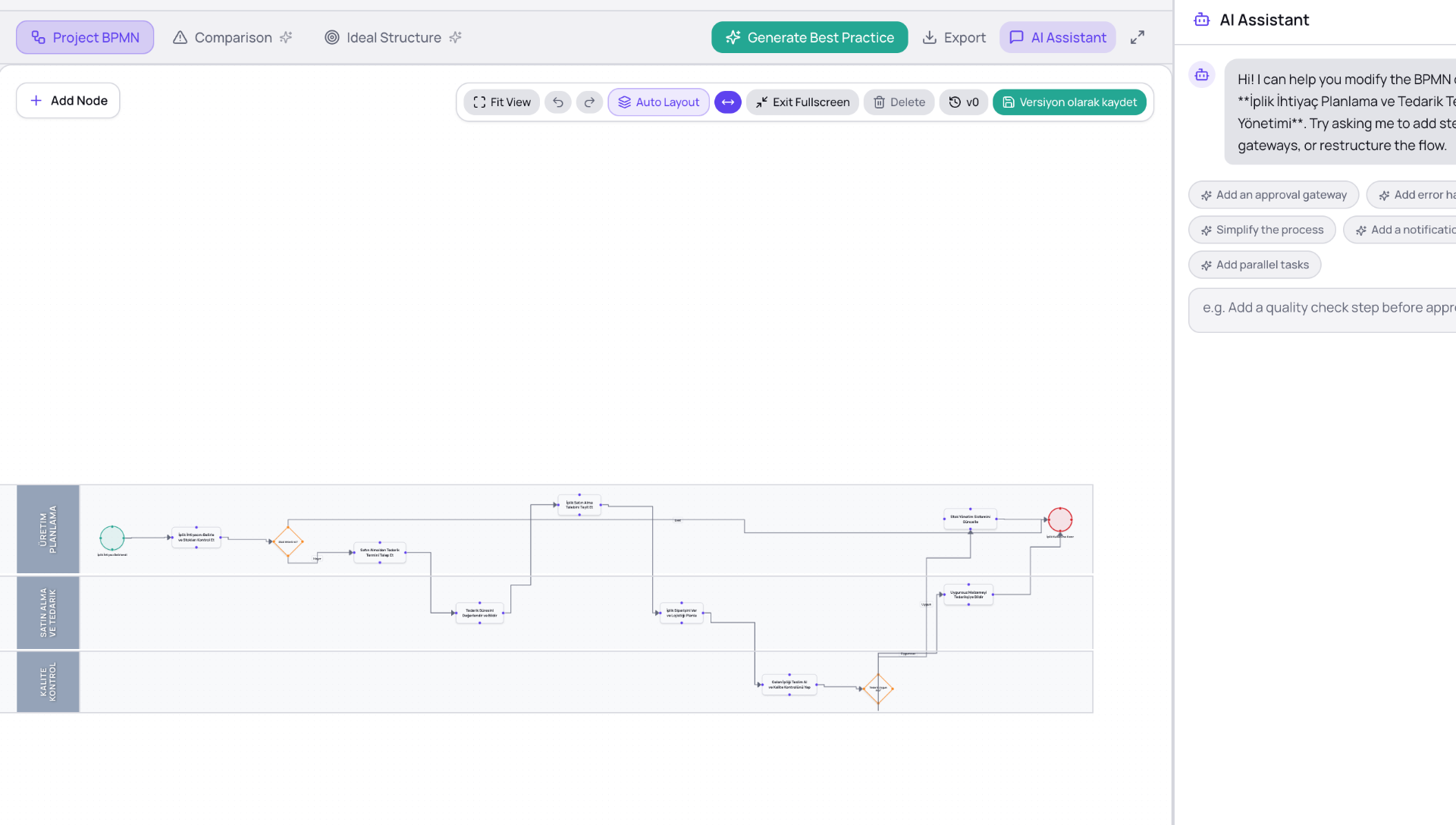The width and height of the screenshot is (1456, 825).
Task: Select the 'Tedarik Süresini Değerlendir ve Bildir' node
Action: (480, 613)
